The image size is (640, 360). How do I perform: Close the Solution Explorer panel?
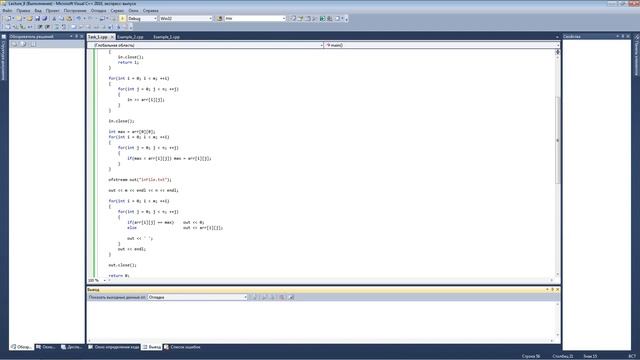tap(82, 36)
